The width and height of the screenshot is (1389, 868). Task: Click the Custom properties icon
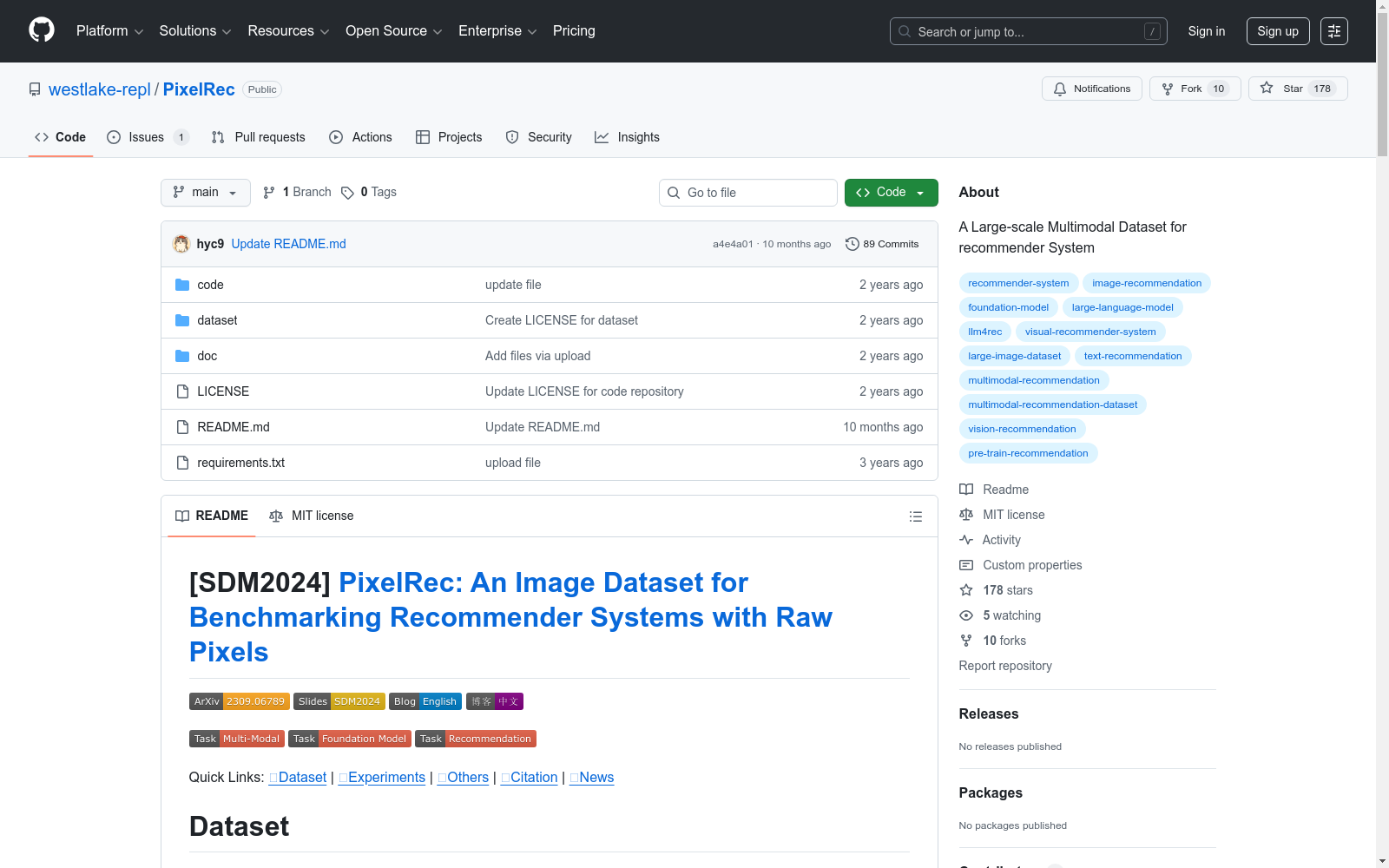pyautogui.click(x=966, y=565)
